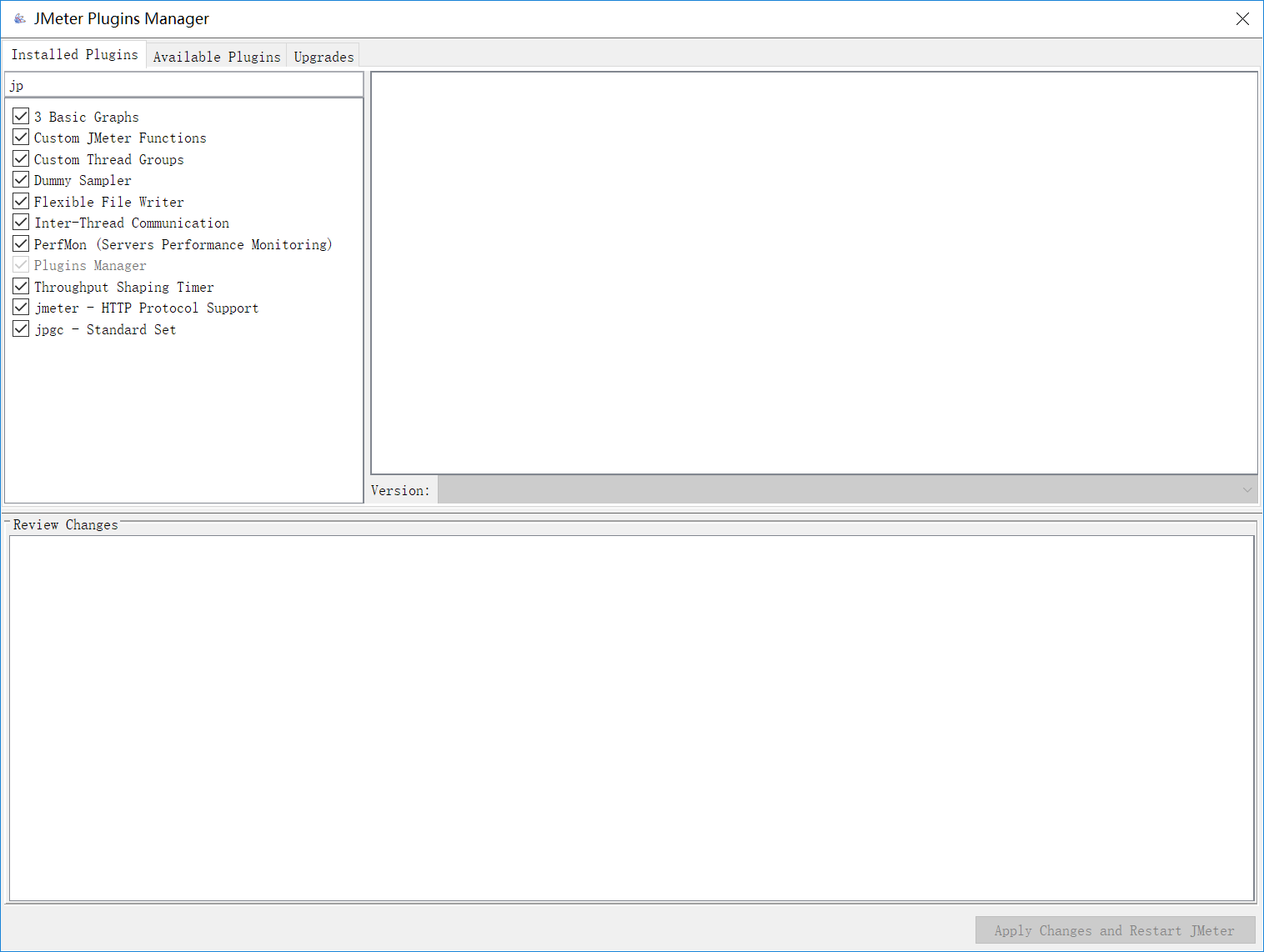
Task: Uncheck jpgc - Standard Set checkbox
Action: 21,328
